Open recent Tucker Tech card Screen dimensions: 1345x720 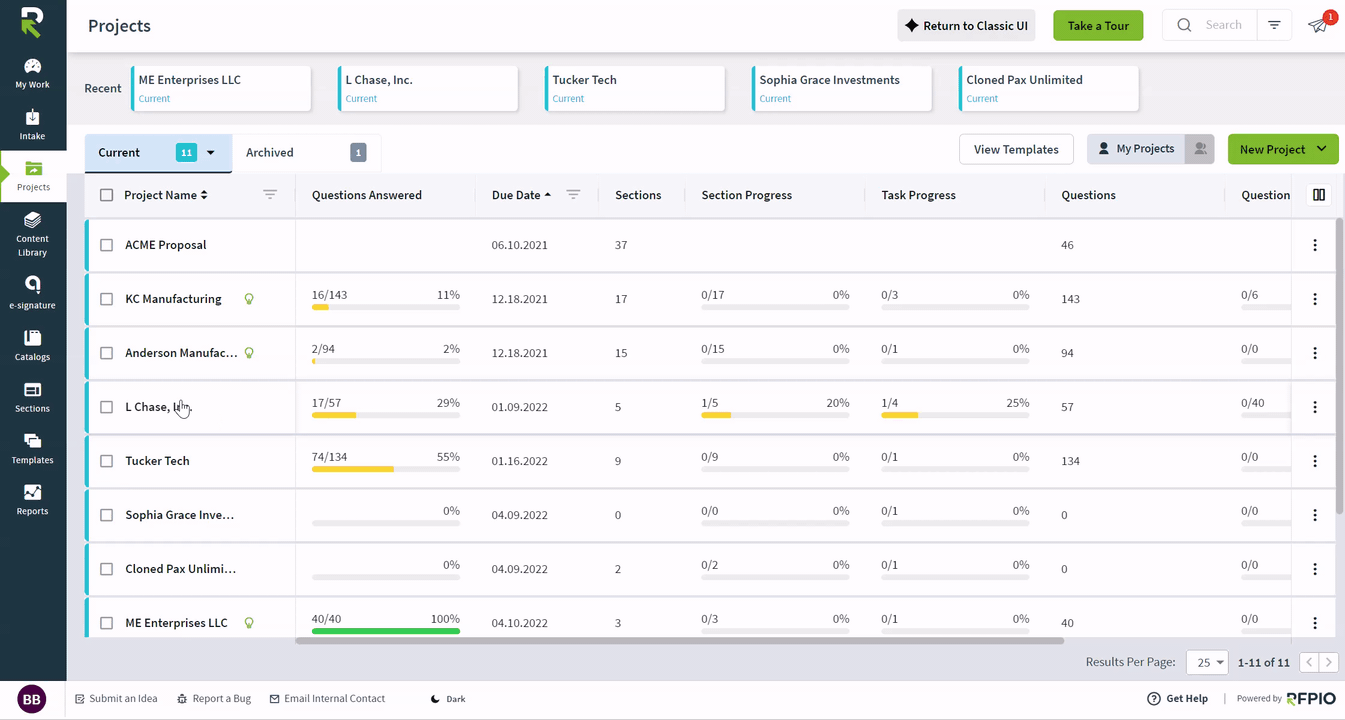point(635,88)
